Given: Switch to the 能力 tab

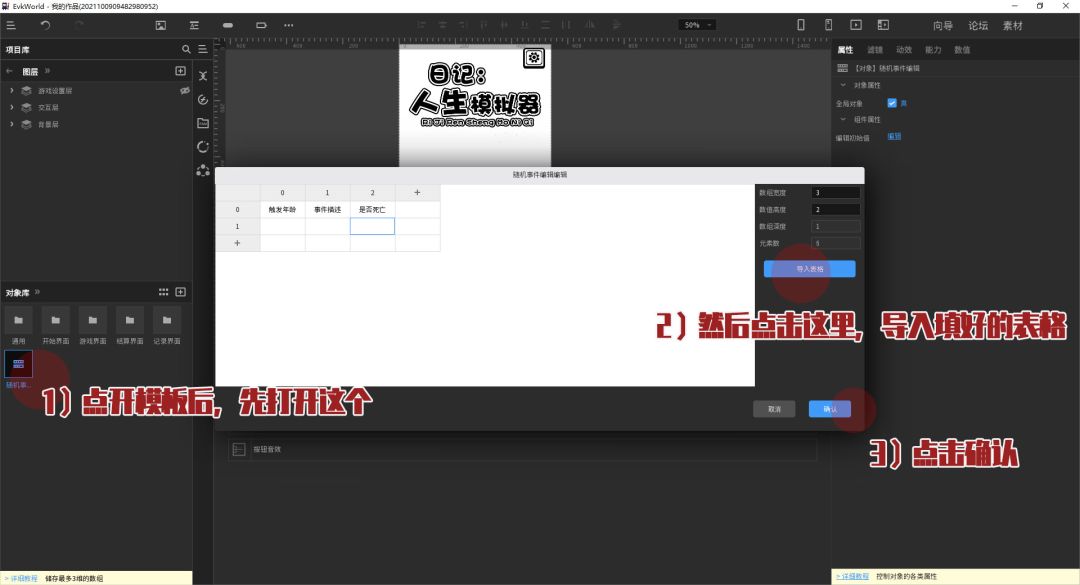Looking at the screenshot, I should point(933,50).
